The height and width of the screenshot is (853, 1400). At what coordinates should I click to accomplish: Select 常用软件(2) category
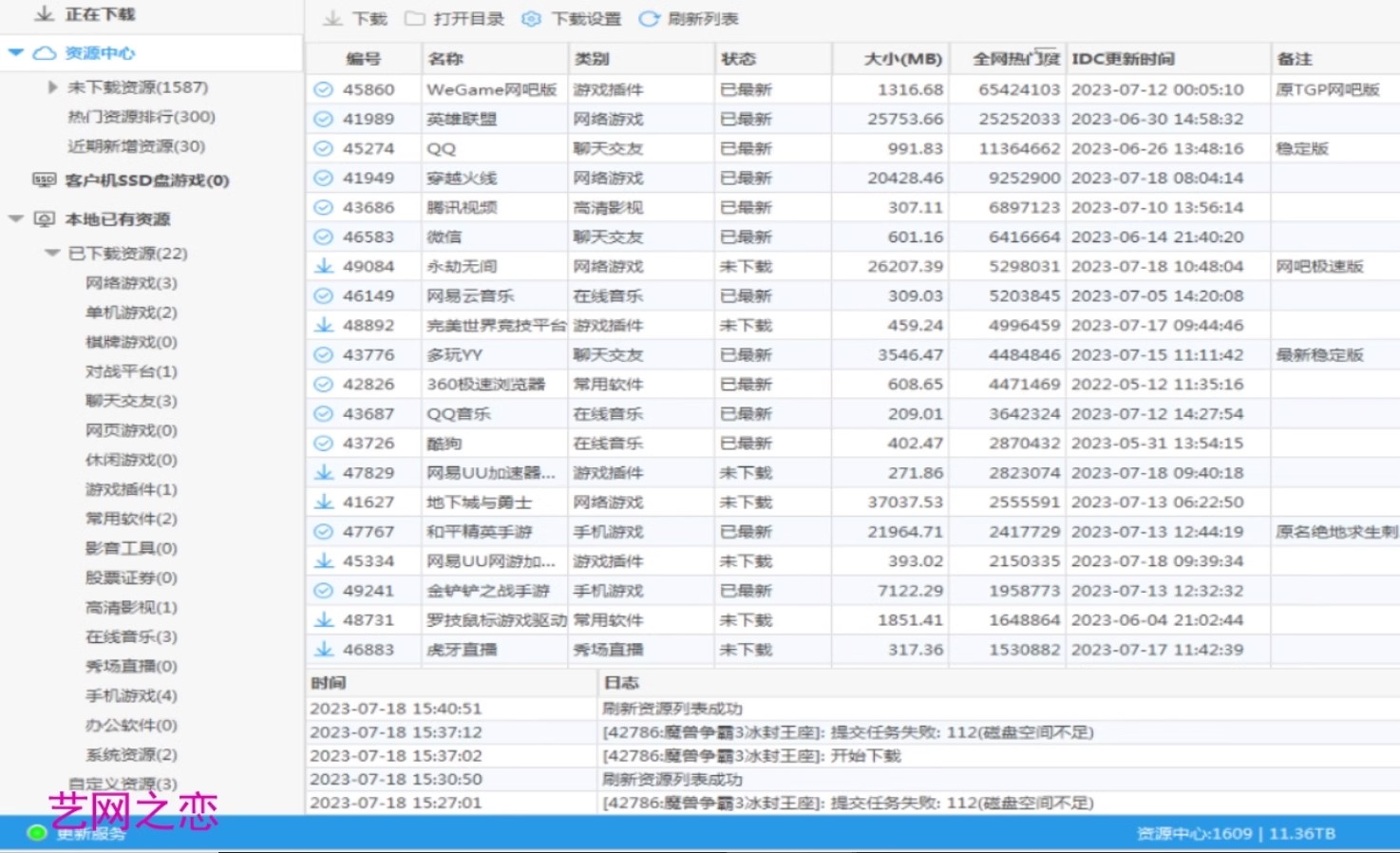[x=131, y=519]
